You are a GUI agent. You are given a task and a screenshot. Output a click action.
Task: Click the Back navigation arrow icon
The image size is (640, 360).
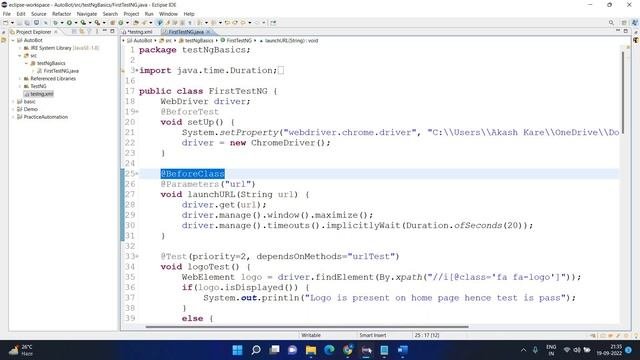[243, 22]
